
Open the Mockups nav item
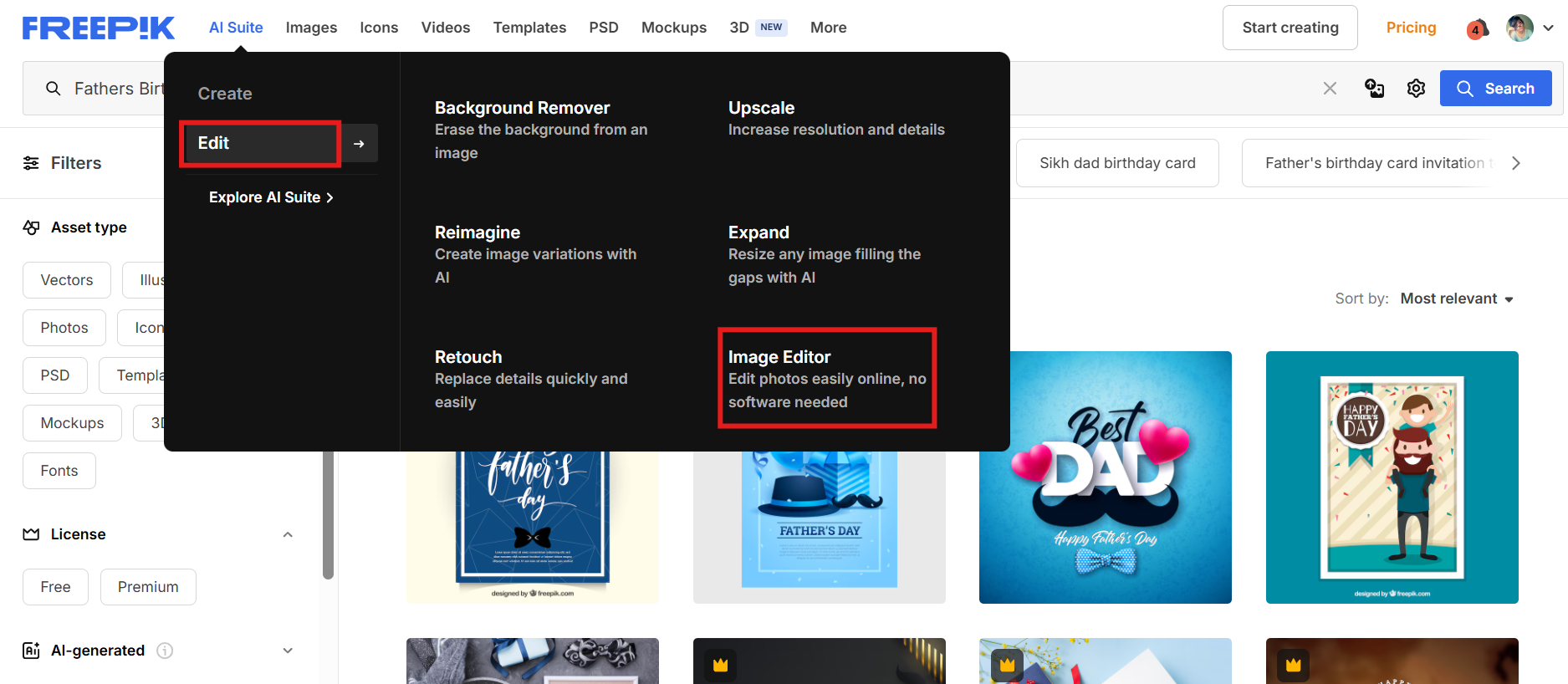pos(674,28)
